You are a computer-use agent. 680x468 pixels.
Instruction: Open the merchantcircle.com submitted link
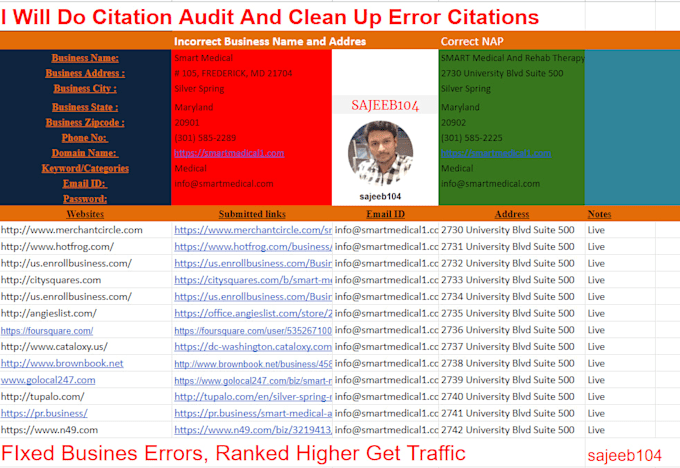pos(253,230)
